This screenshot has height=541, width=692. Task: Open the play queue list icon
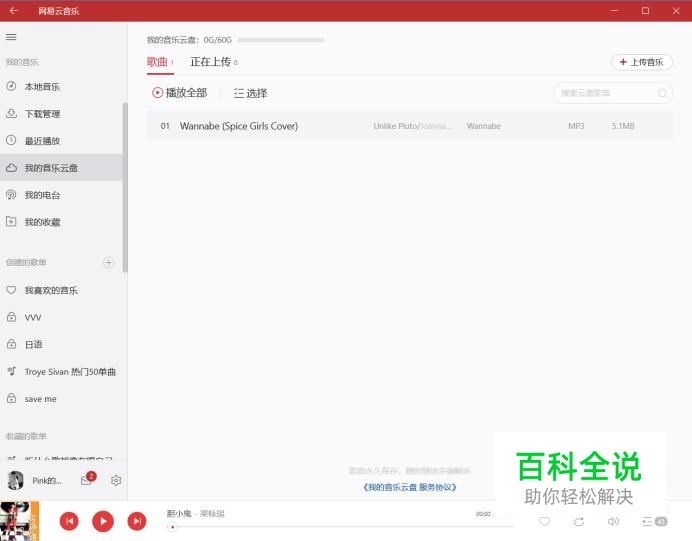(x=654, y=522)
